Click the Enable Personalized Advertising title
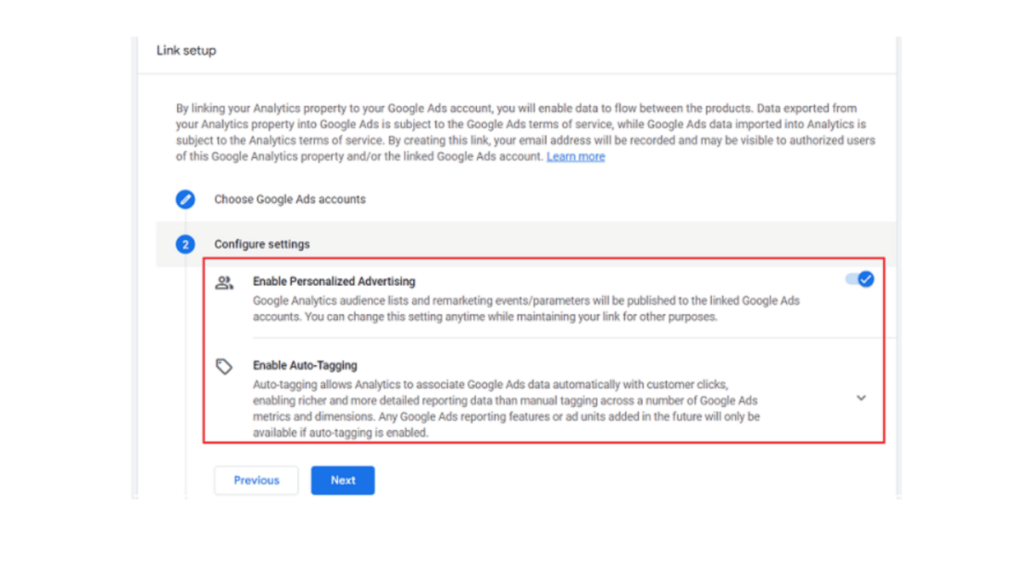Image resolution: width=1024 pixels, height=576 pixels. [x=334, y=281]
